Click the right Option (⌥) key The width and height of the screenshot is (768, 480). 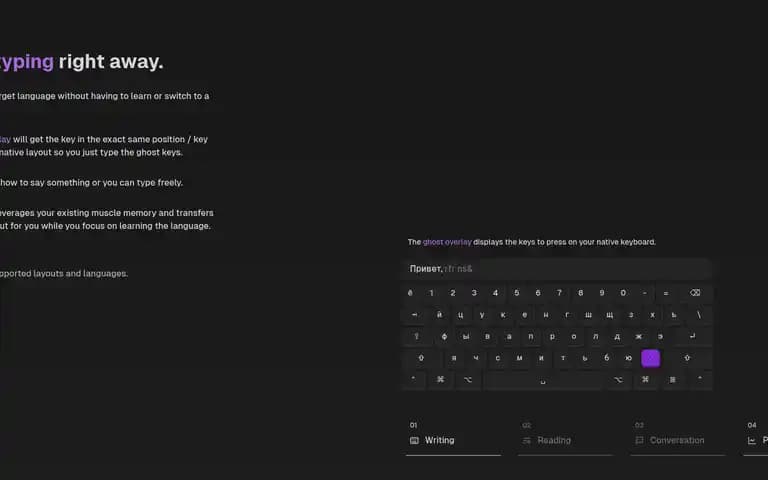(x=618, y=380)
